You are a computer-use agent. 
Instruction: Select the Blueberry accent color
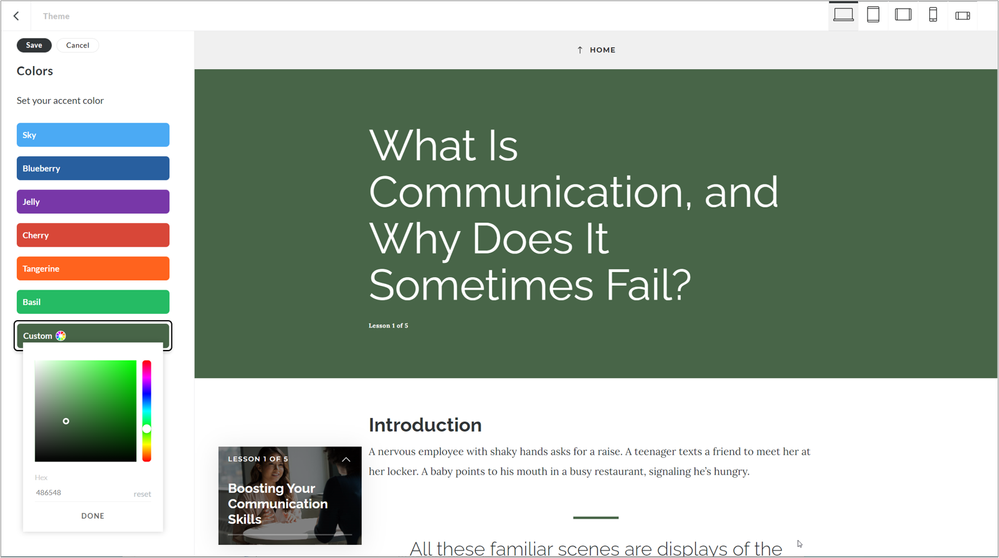point(93,168)
